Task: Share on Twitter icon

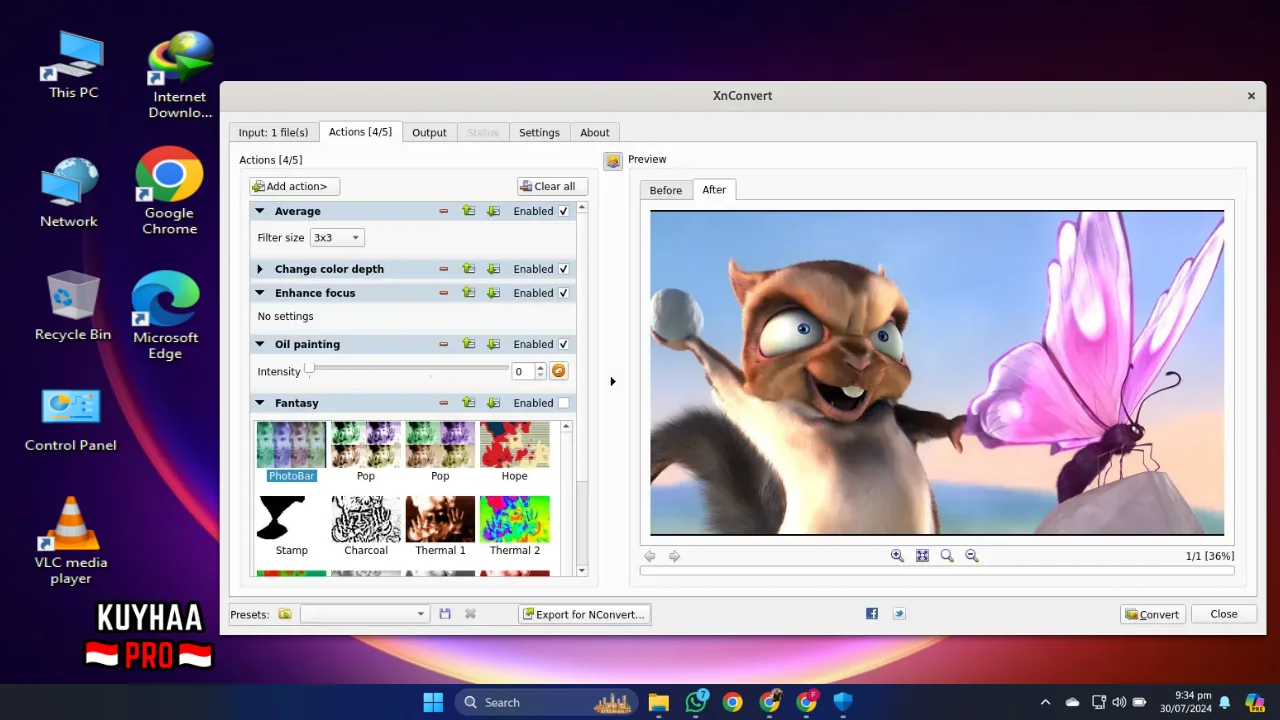Action: (x=899, y=614)
